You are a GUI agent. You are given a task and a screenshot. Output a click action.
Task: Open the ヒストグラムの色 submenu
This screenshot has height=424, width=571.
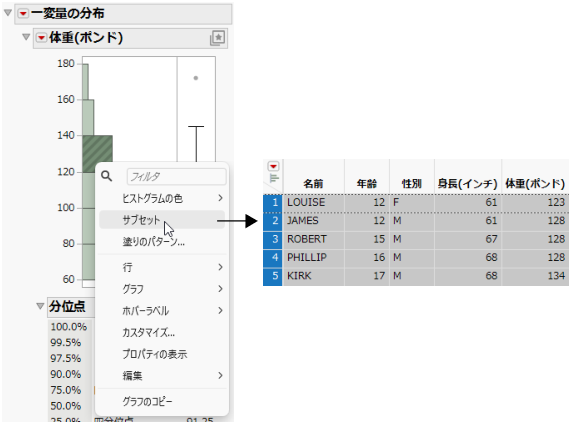pos(162,199)
